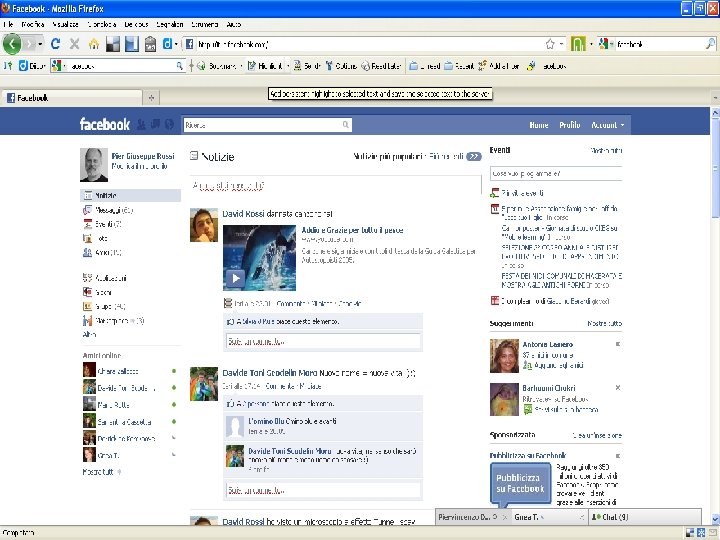Open a new tab with plus button
The height and width of the screenshot is (540, 720).
[x=151, y=97]
